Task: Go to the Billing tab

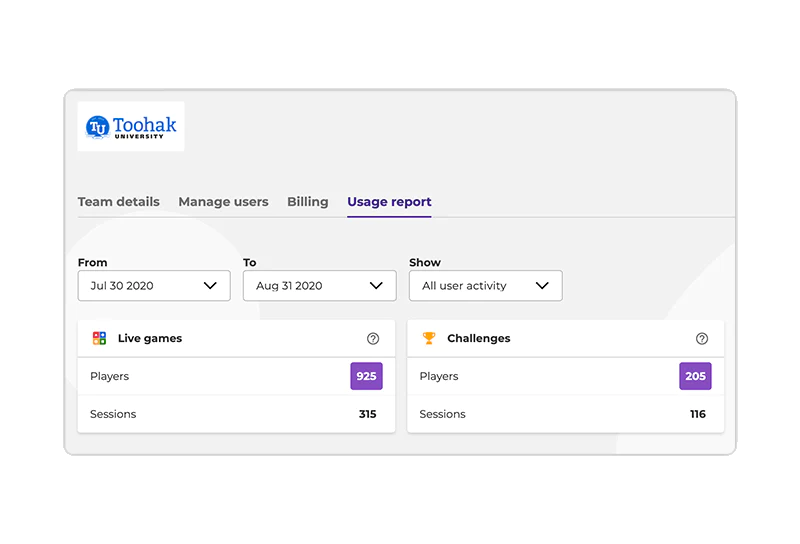Action: [307, 202]
